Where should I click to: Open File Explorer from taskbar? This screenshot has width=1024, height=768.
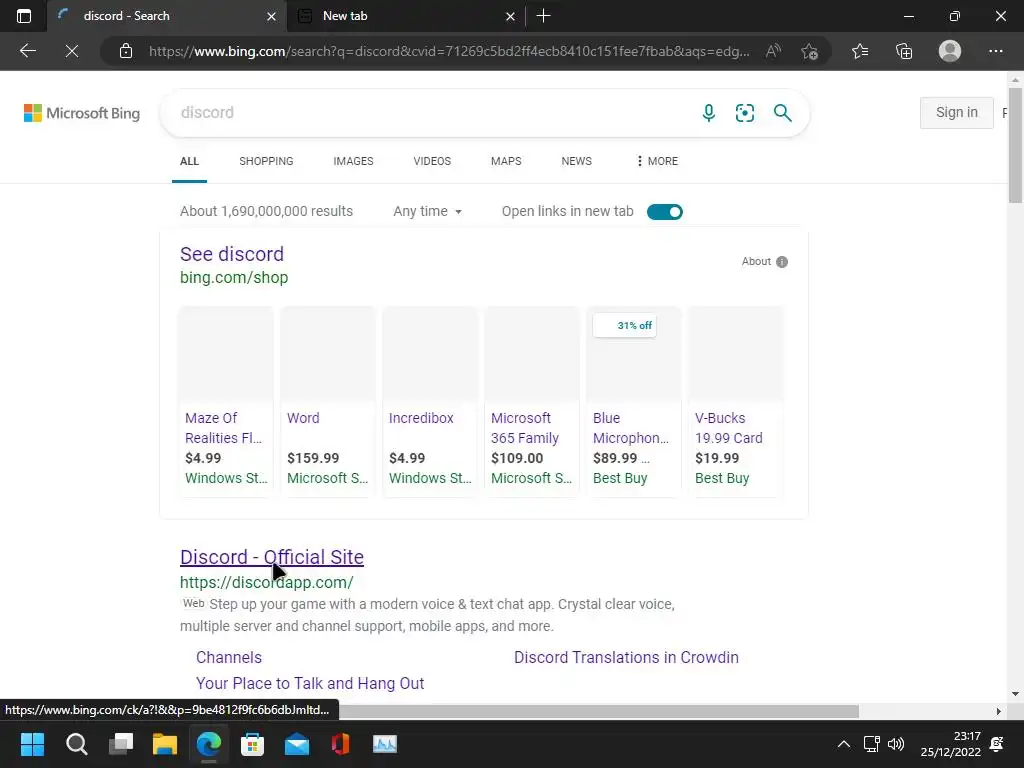[x=165, y=744]
